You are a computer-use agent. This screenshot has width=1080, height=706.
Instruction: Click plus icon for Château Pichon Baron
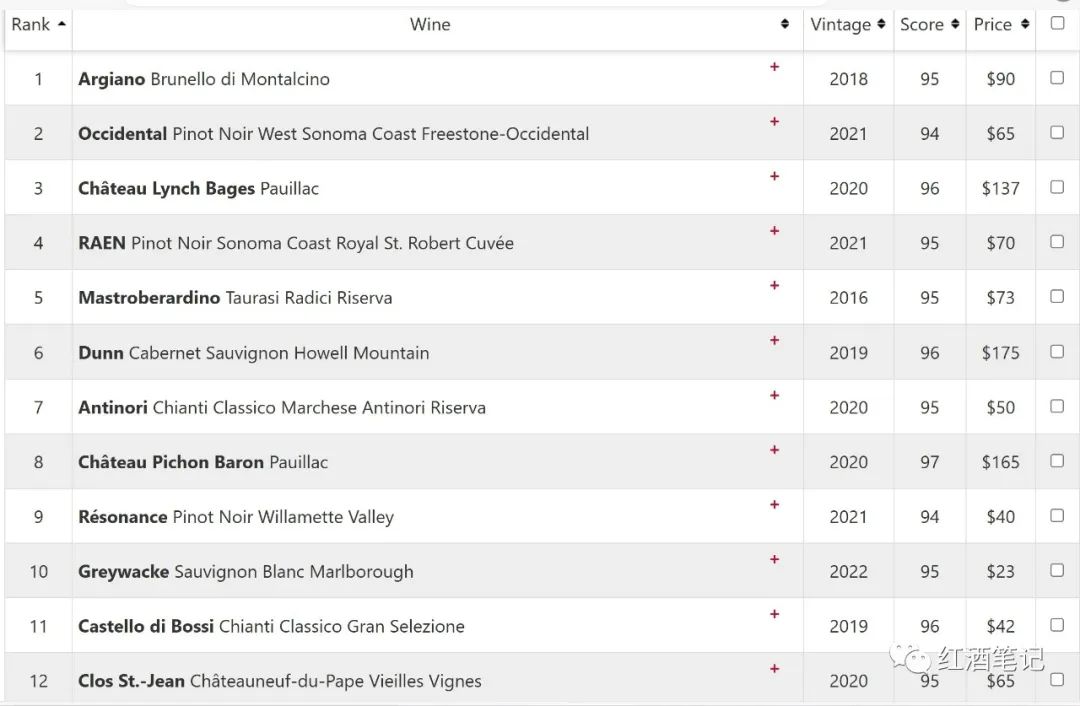[x=774, y=450]
